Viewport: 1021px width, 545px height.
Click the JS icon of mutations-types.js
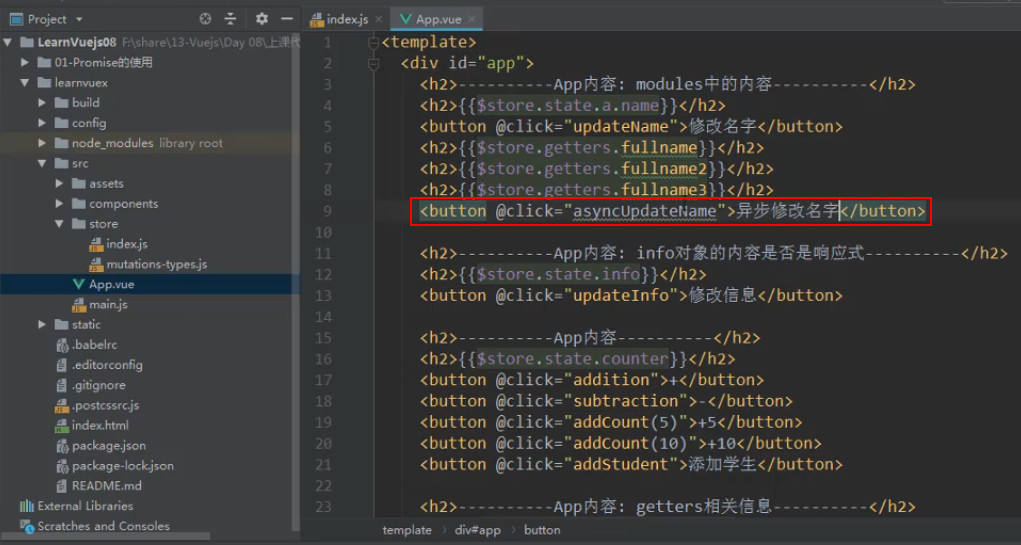[96, 264]
